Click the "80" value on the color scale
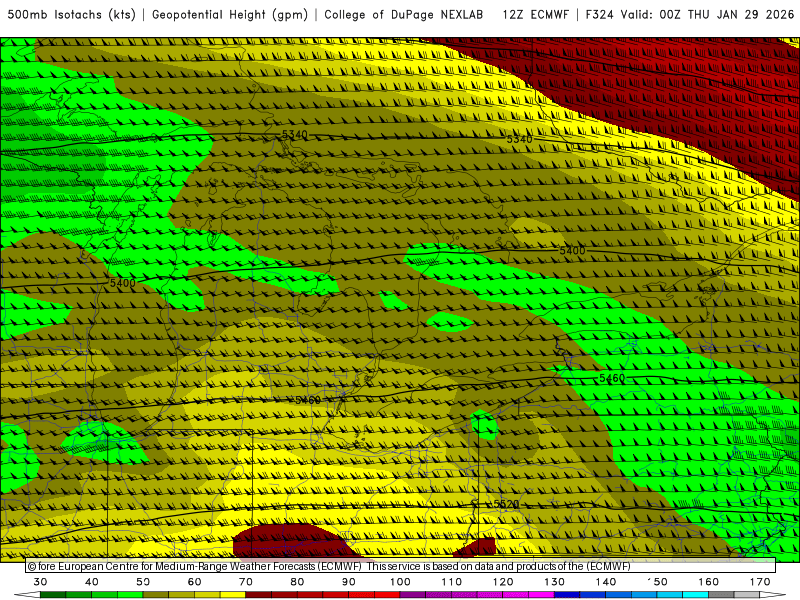 [x=297, y=582]
